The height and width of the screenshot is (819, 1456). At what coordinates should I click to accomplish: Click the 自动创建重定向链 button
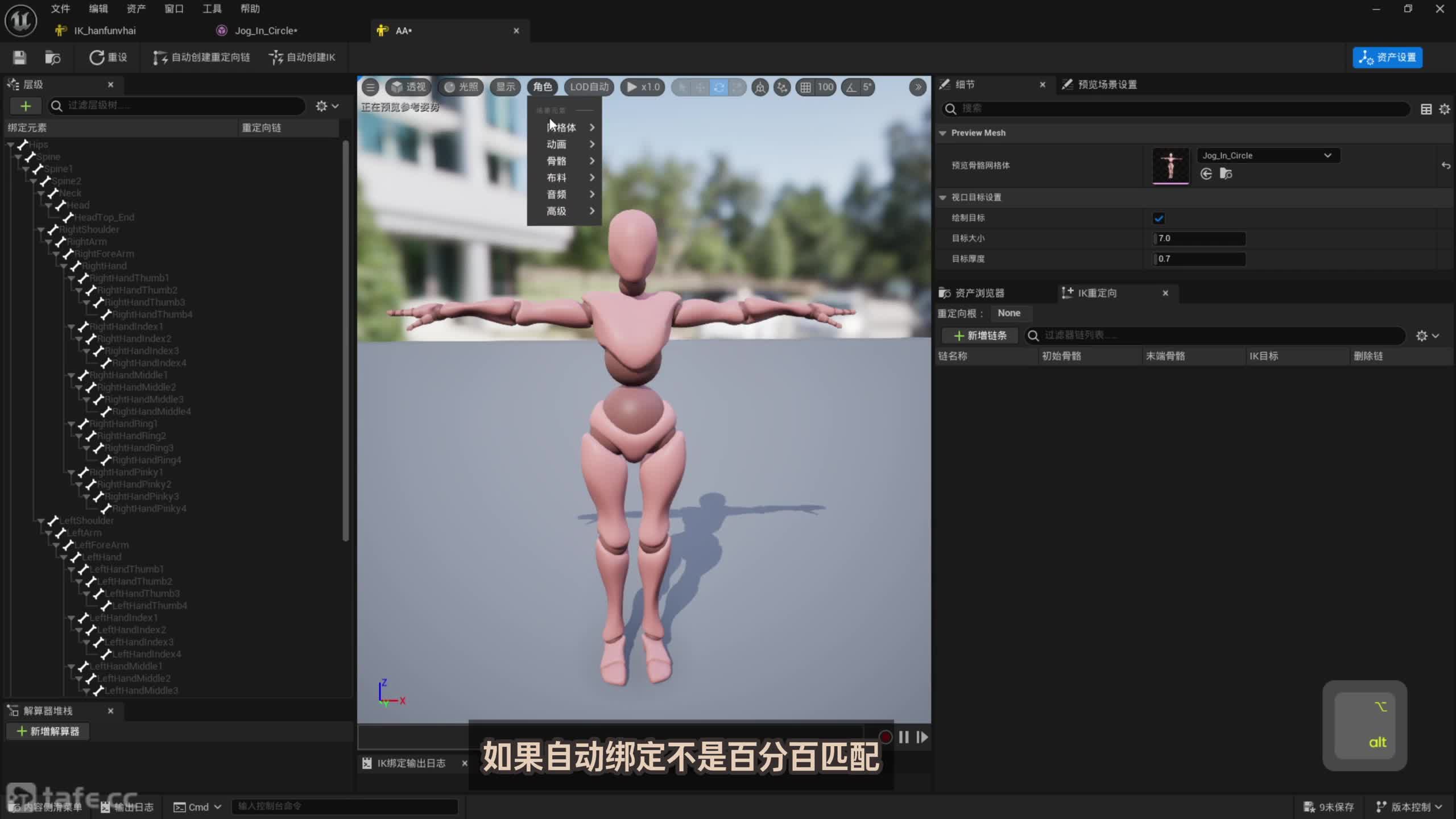[x=202, y=57]
